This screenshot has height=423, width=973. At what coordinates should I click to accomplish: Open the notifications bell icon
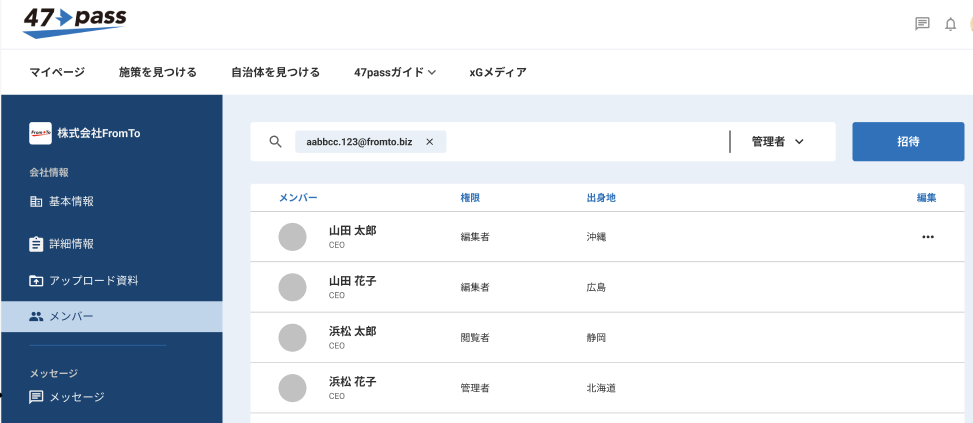(950, 24)
